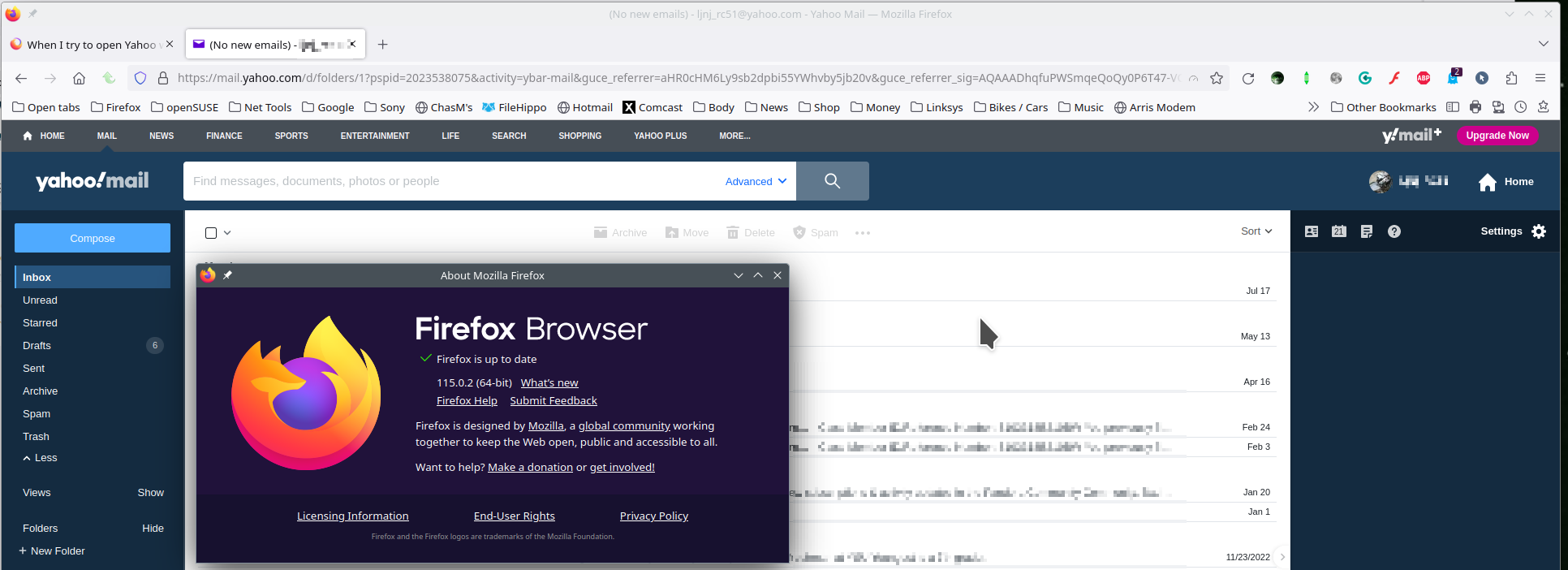This screenshot has width=1568, height=570.
Task: Open Yahoo Mail calendar icon
Action: 1339,231
